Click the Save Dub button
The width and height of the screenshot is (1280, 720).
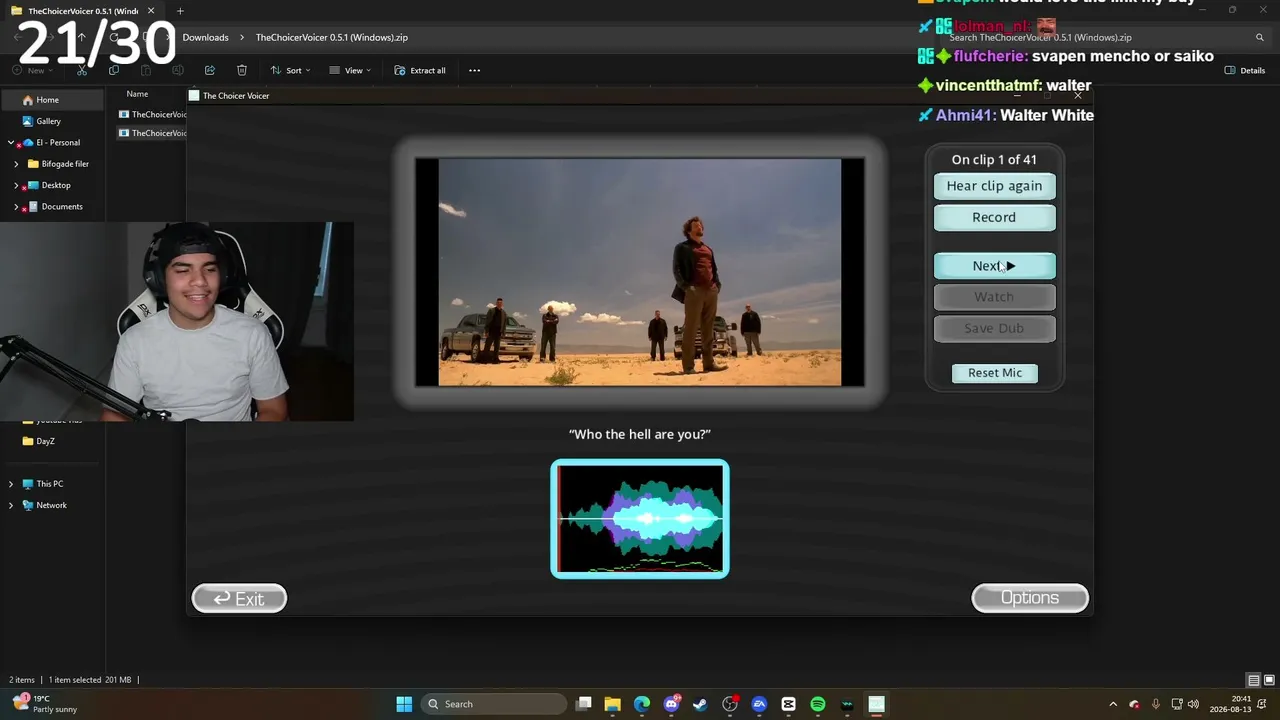(994, 328)
